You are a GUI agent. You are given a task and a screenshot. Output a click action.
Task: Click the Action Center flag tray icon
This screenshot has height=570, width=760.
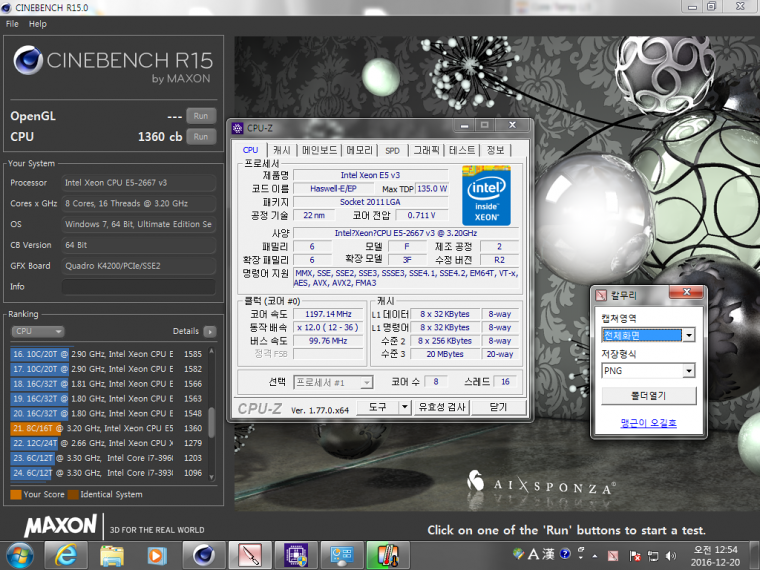point(634,556)
